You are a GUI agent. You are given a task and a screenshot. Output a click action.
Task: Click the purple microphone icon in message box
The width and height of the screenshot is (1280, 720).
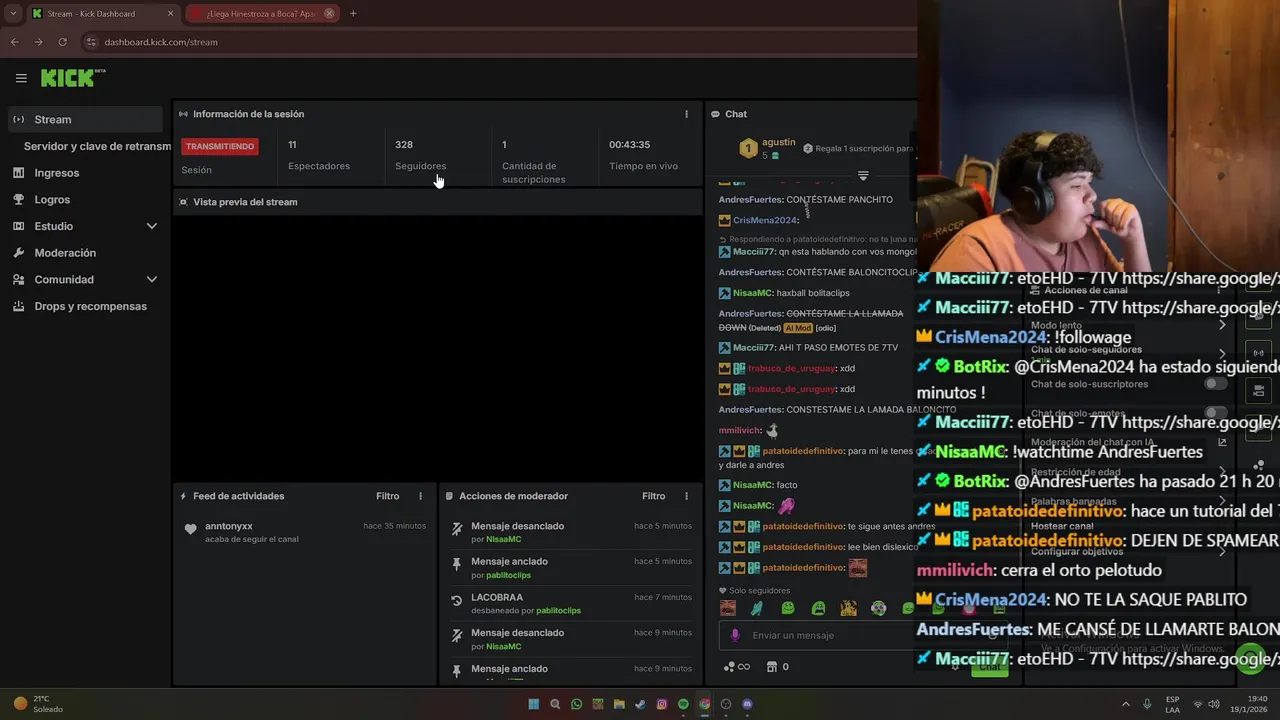pyautogui.click(x=736, y=635)
